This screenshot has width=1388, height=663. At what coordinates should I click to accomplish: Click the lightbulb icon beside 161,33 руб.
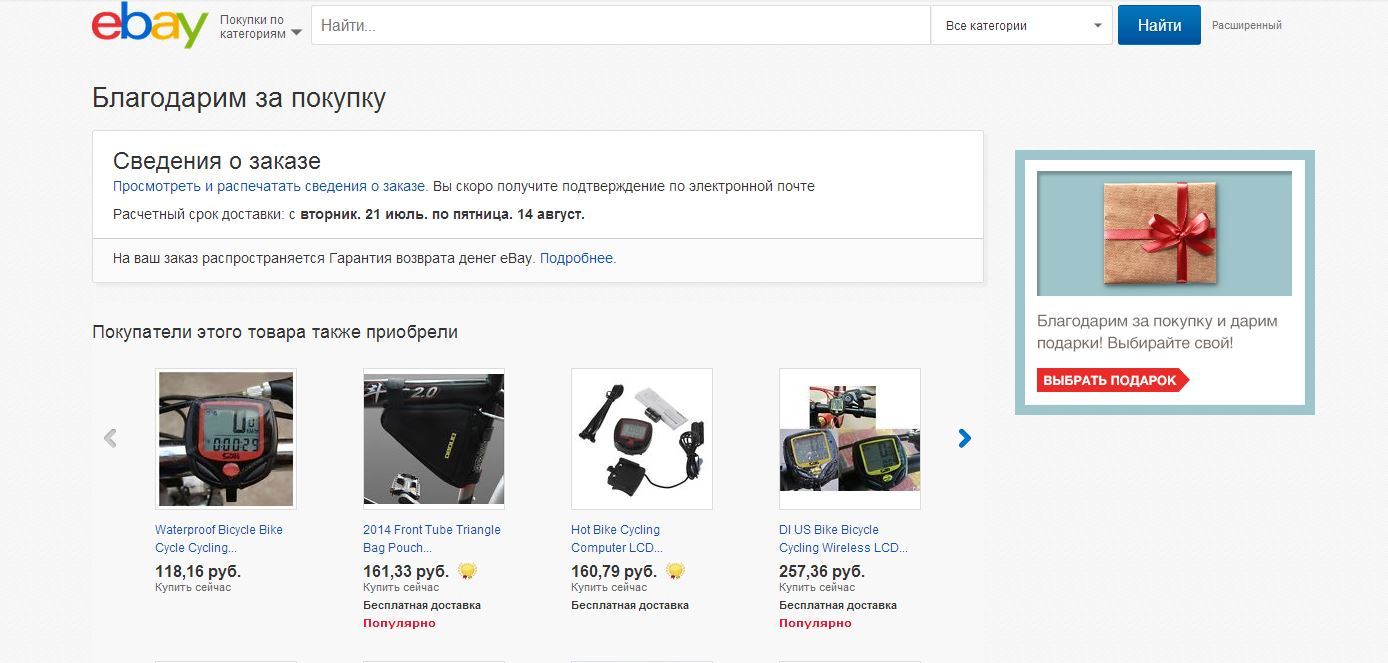pos(467,571)
